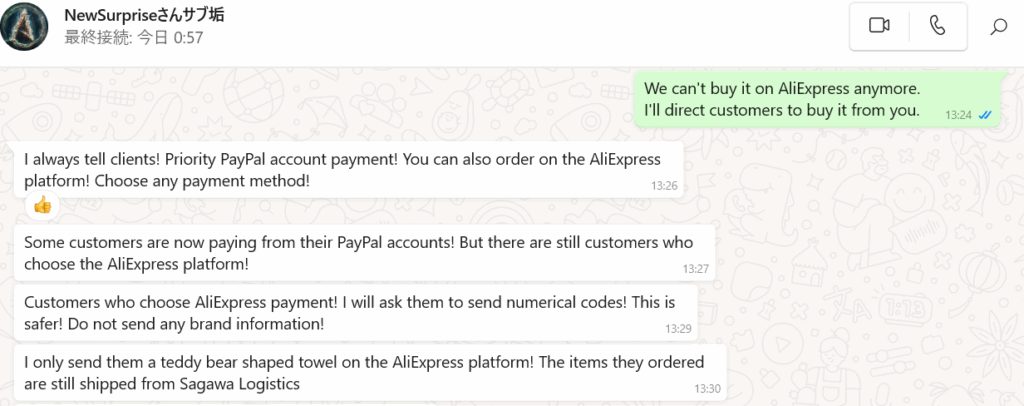This screenshot has width=1024, height=406.
Task: Click the 13:26 message timestamp
Action: coord(664,185)
